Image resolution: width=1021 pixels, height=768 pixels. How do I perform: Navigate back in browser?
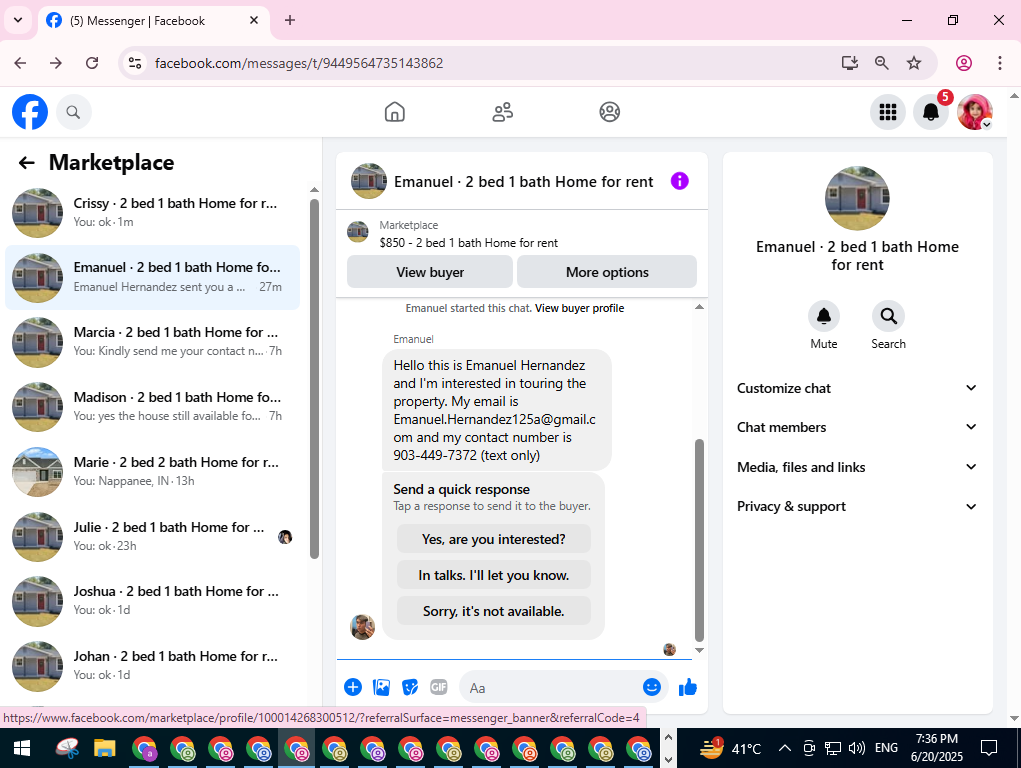click(x=20, y=63)
